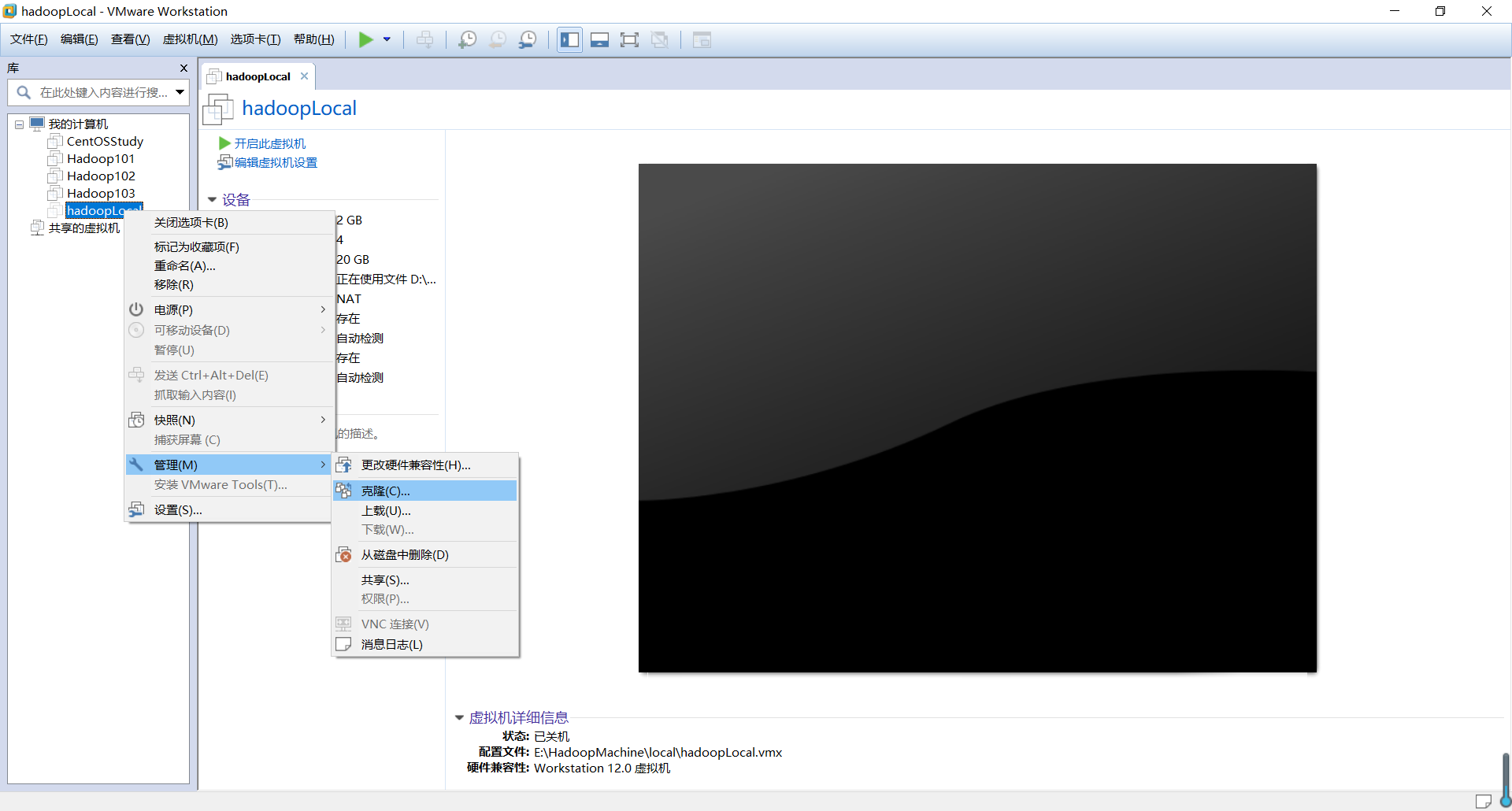This screenshot has height=811, width=1512.
Task: Switch to the hadoopLocal tab
Action: (x=258, y=76)
